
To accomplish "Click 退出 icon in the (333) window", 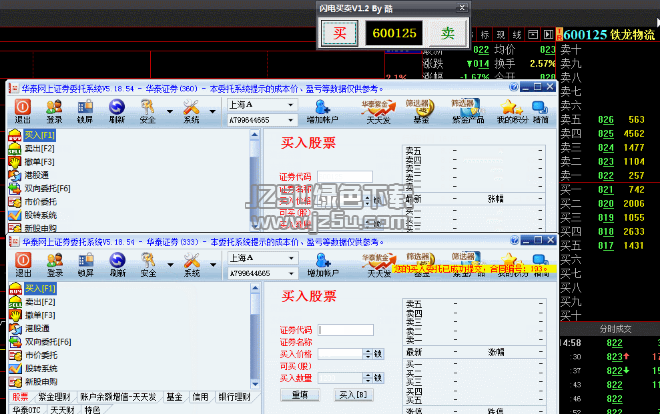I will [23, 264].
